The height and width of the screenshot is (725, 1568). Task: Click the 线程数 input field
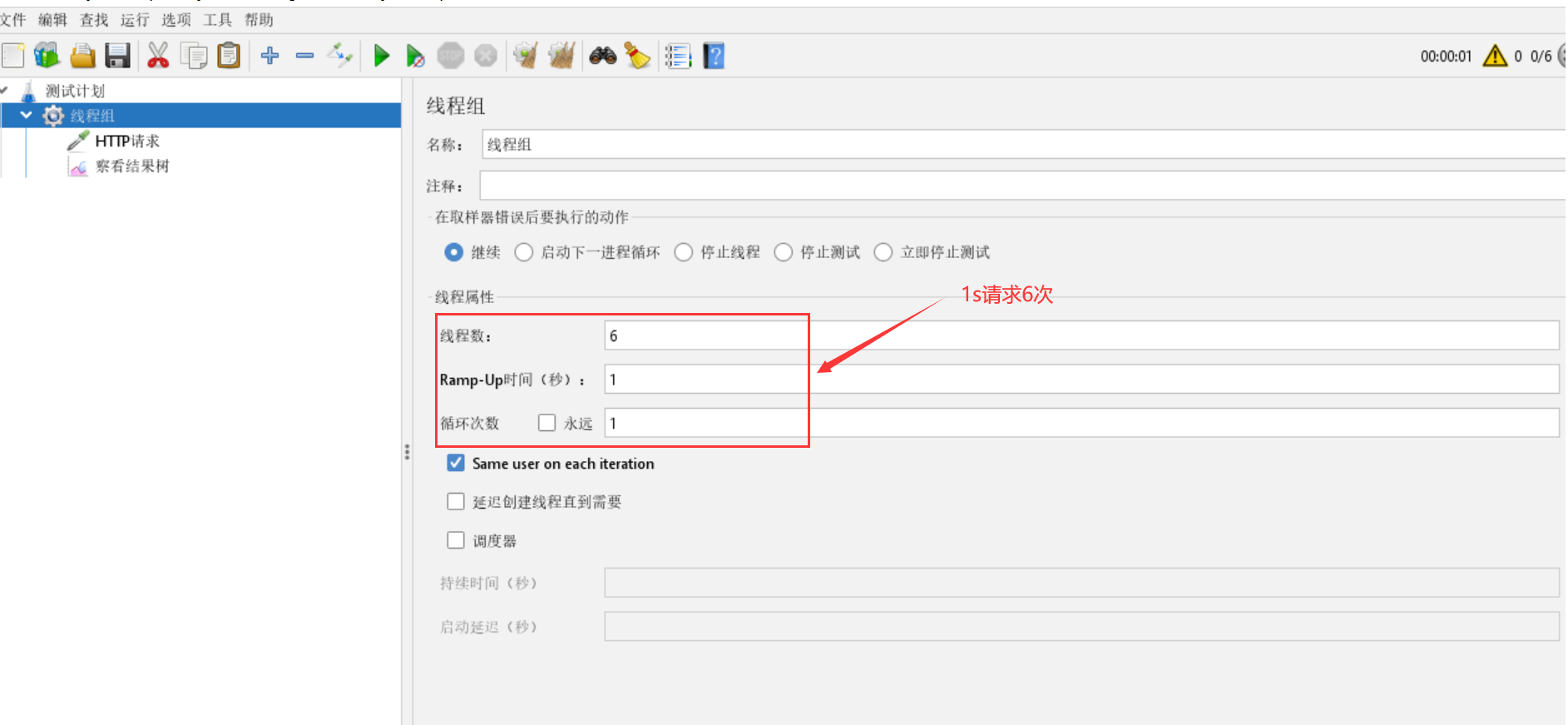coord(1081,335)
